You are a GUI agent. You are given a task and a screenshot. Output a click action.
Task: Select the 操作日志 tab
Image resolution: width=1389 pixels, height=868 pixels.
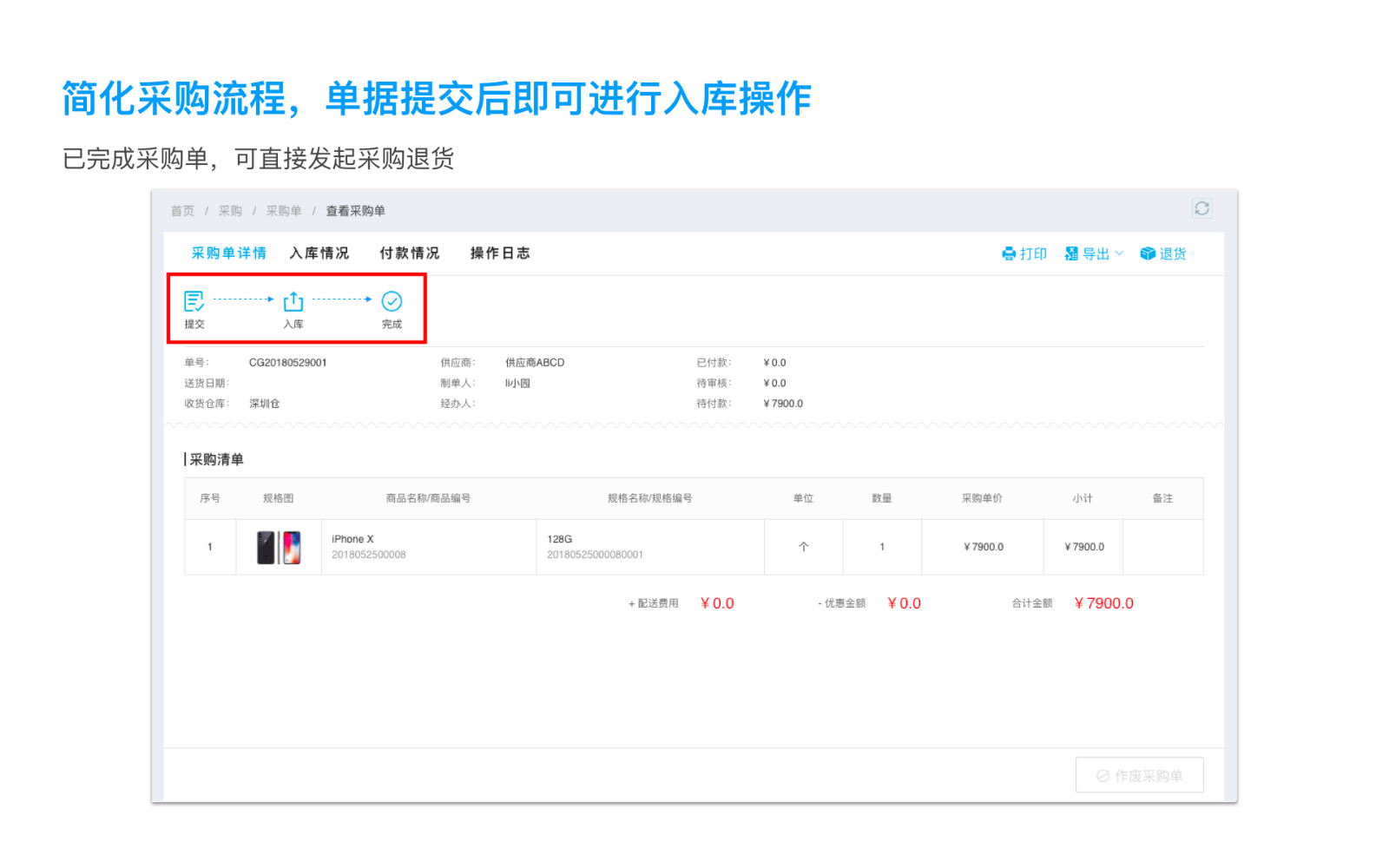pyautogui.click(x=500, y=253)
